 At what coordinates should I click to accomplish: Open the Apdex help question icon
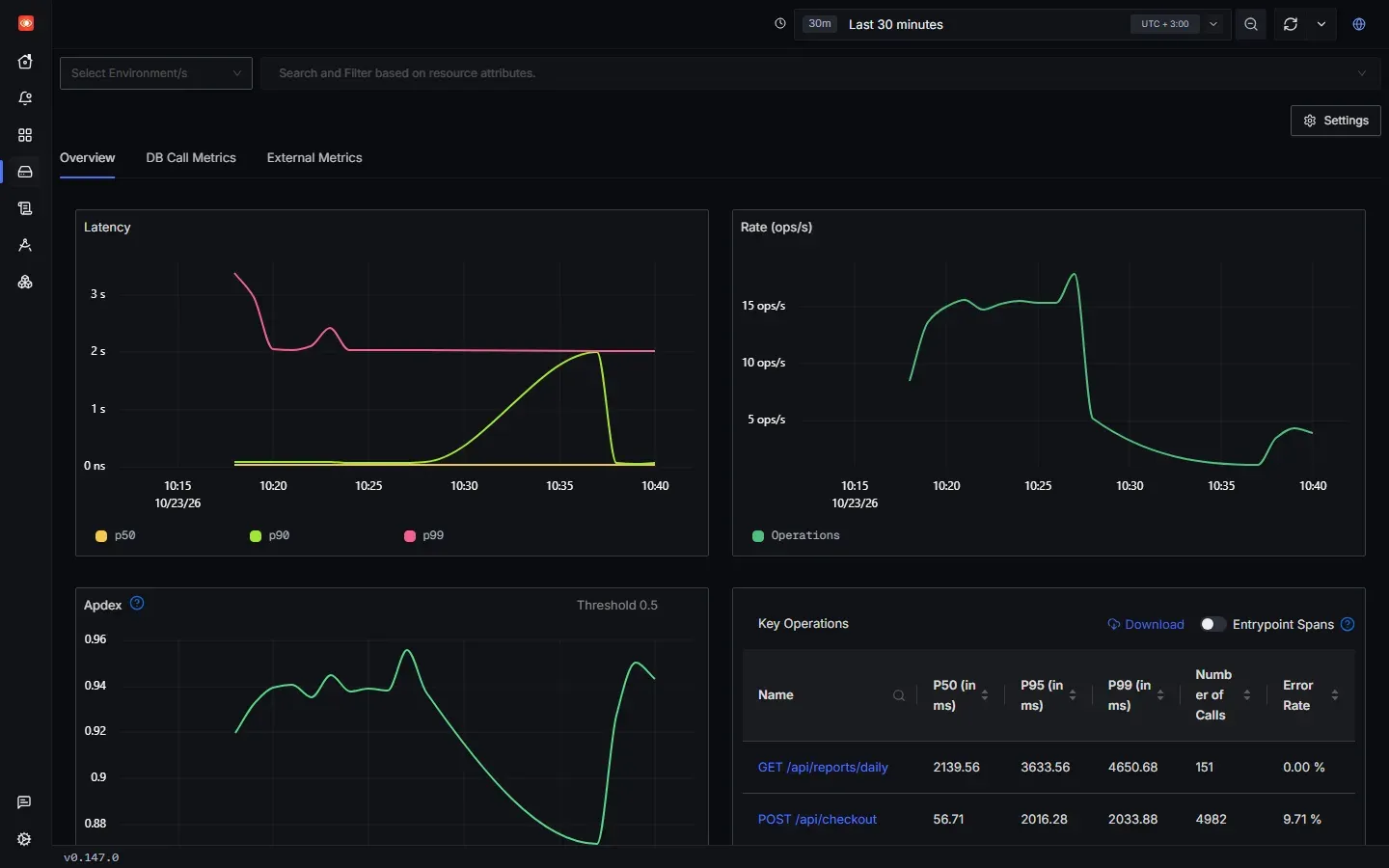(x=137, y=604)
